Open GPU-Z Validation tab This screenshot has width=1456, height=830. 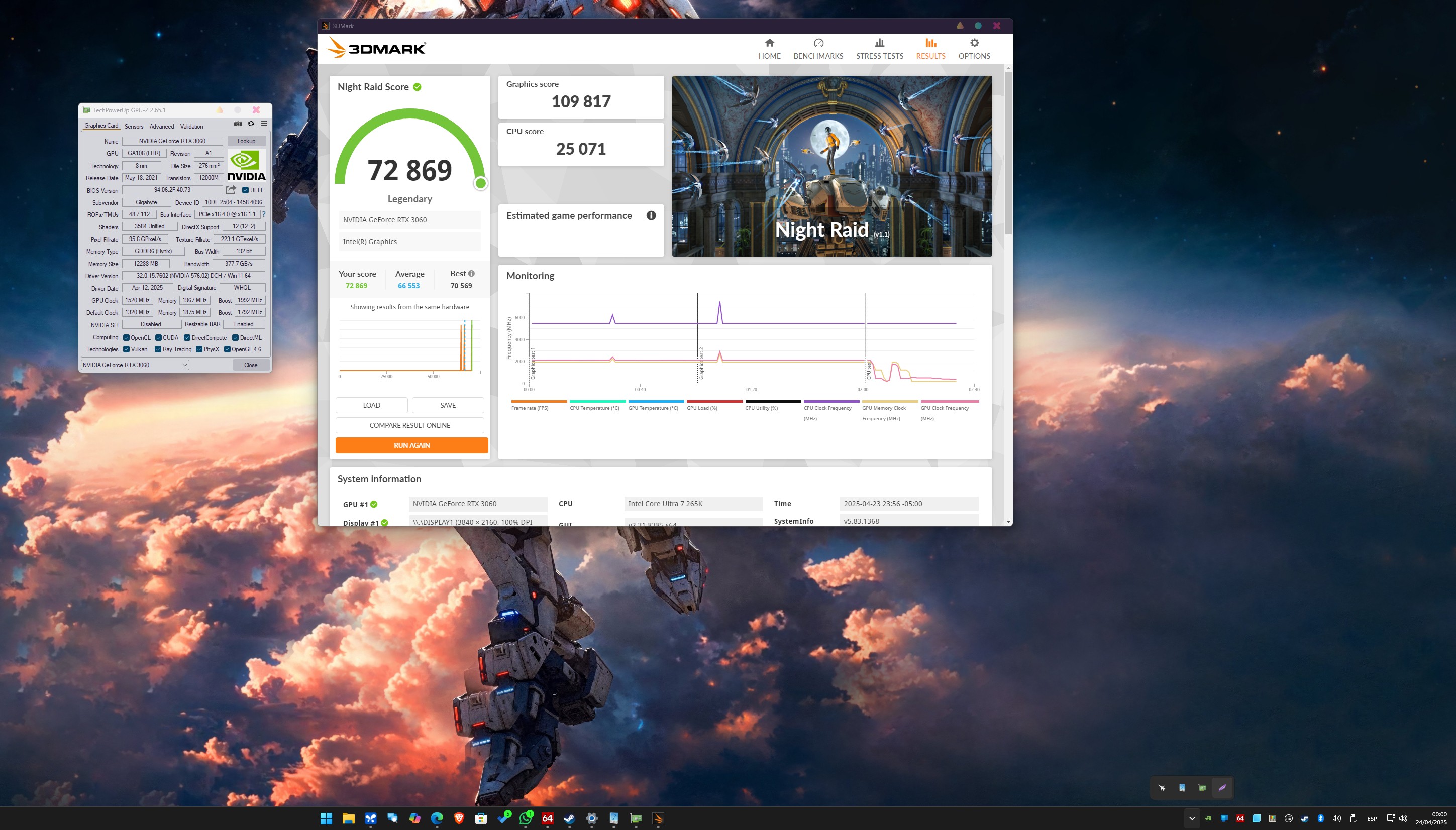click(191, 126)
